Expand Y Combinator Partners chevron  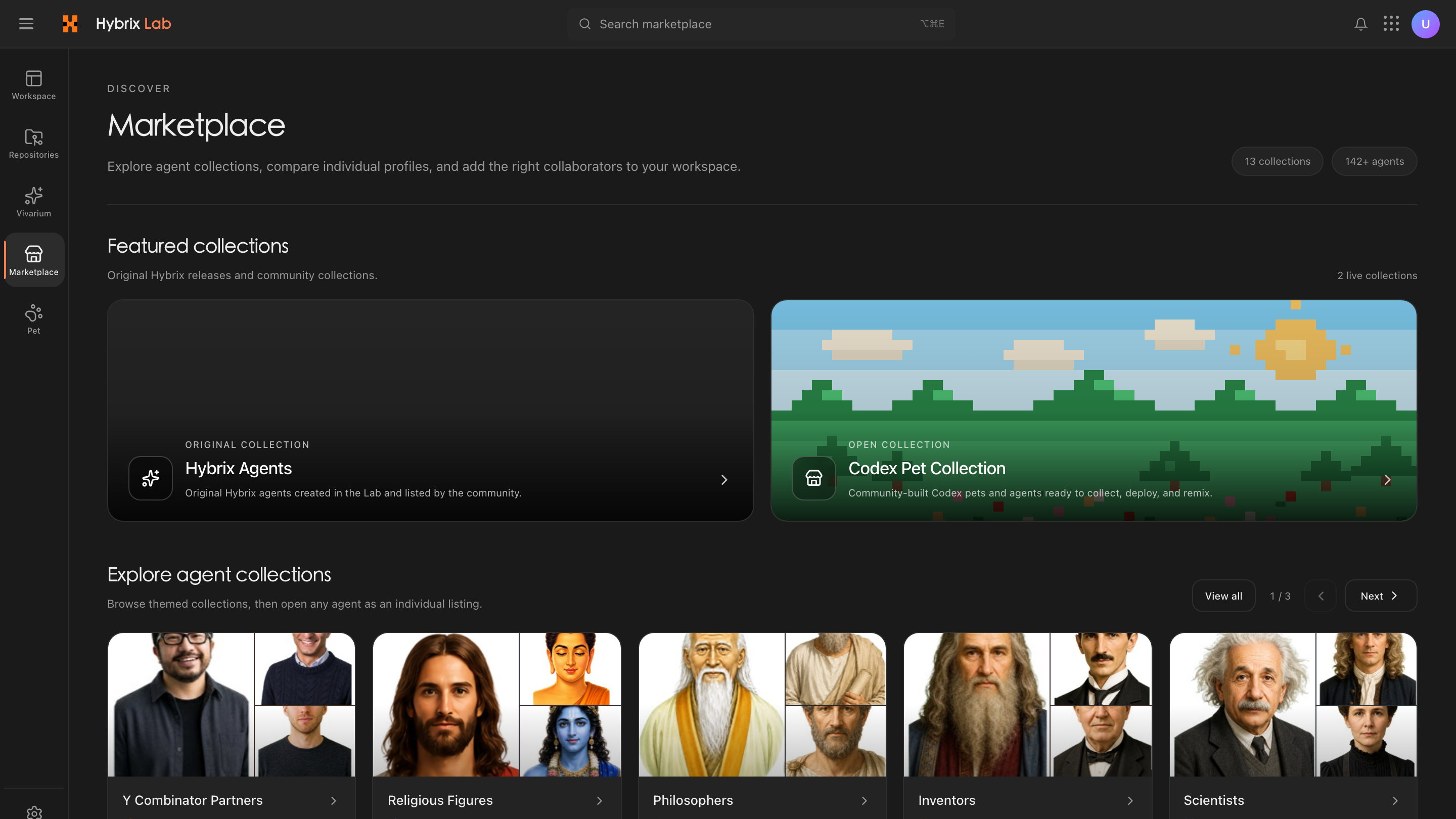click(x=334, y=800)
